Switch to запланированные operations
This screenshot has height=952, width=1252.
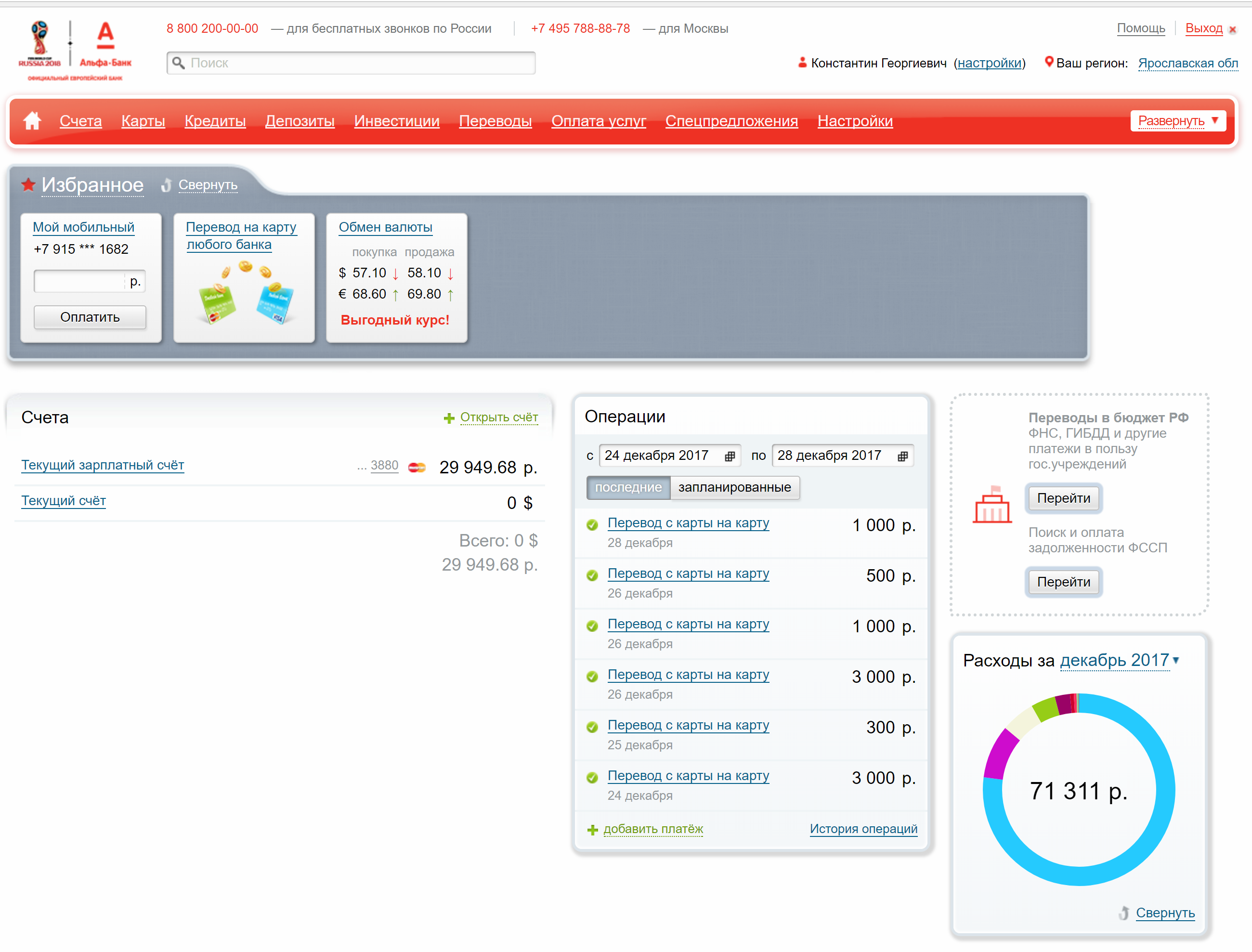click(x=734, y=487)
